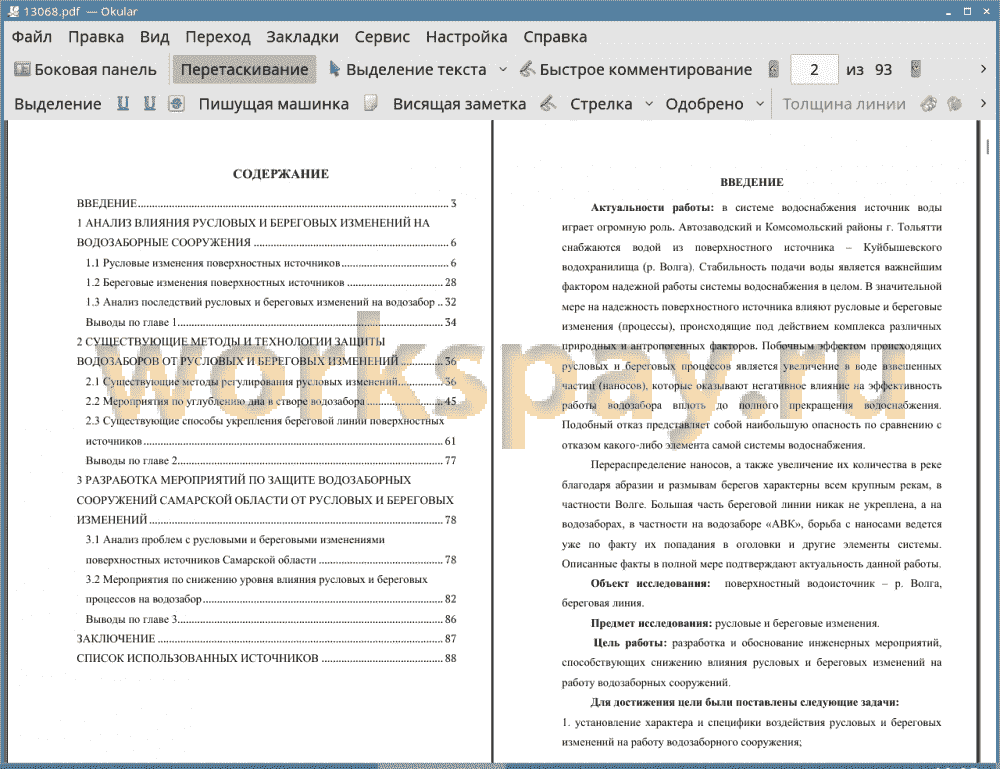1000x769 pixels.
Task: Open dropdown arrow next to Стрелка
Action: click(x=649, y=104)
